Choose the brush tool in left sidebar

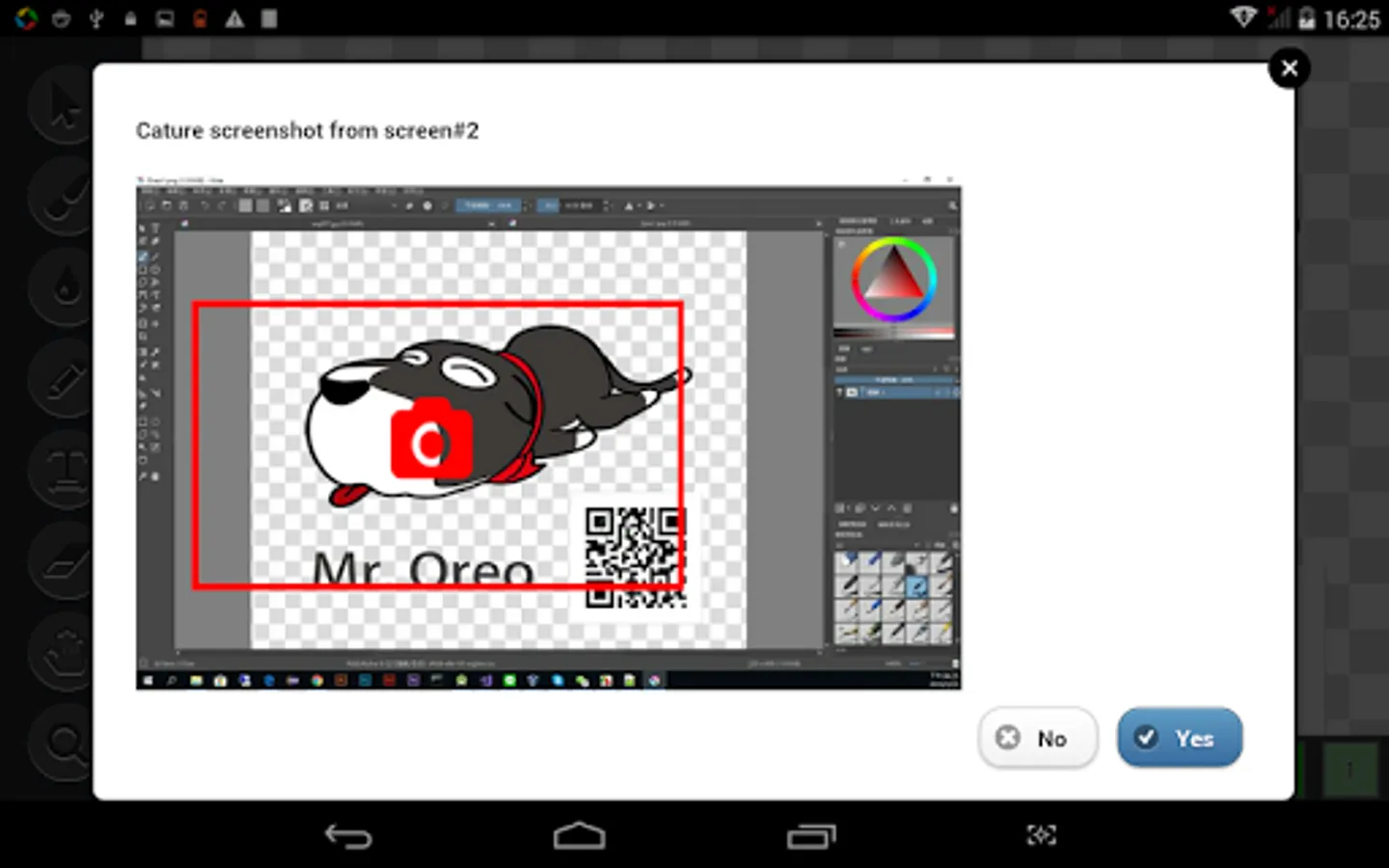coord(64,198)
